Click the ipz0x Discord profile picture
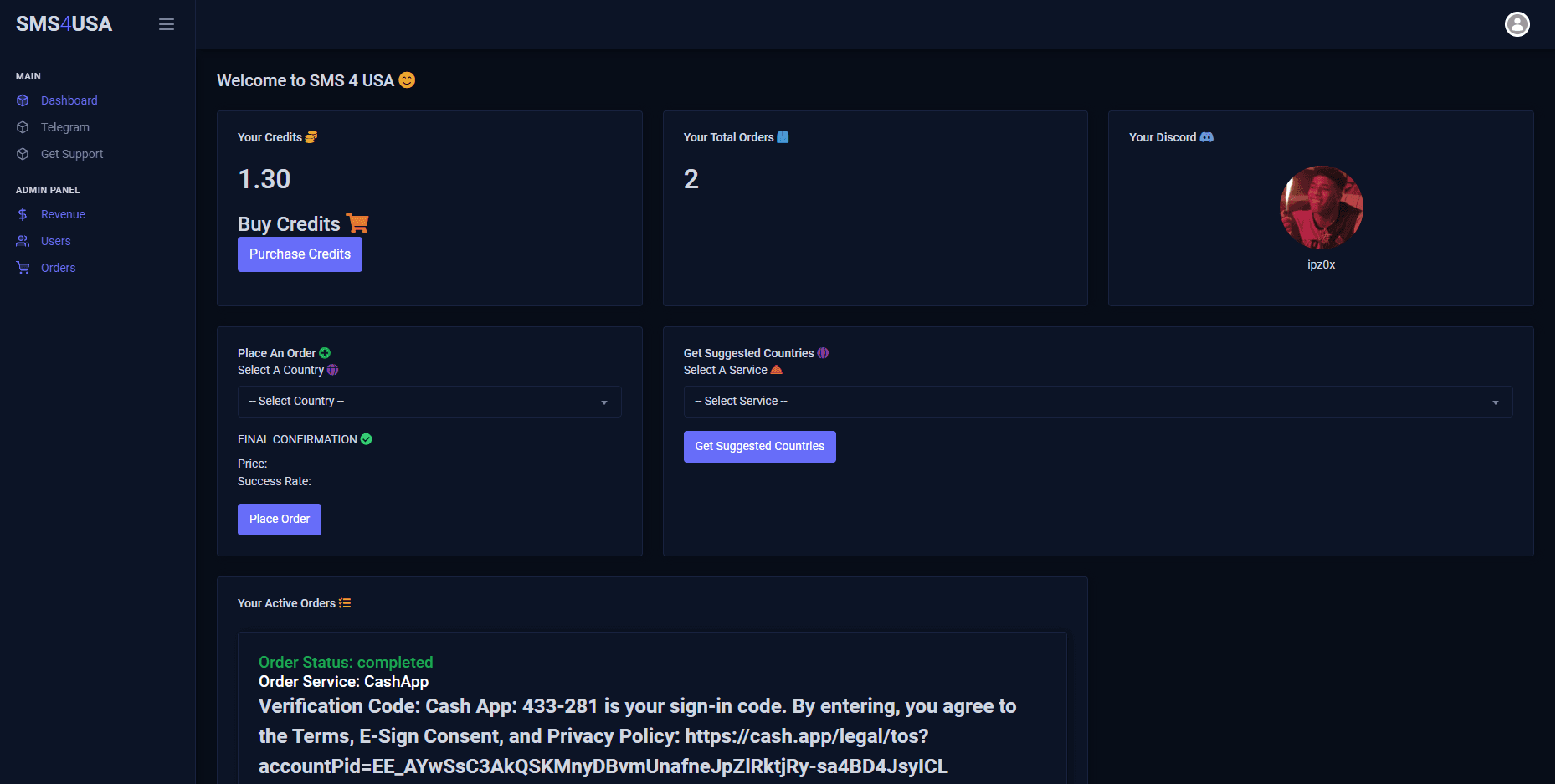The height and width of the screenshot is (784, 1556). coord(1321,208)
